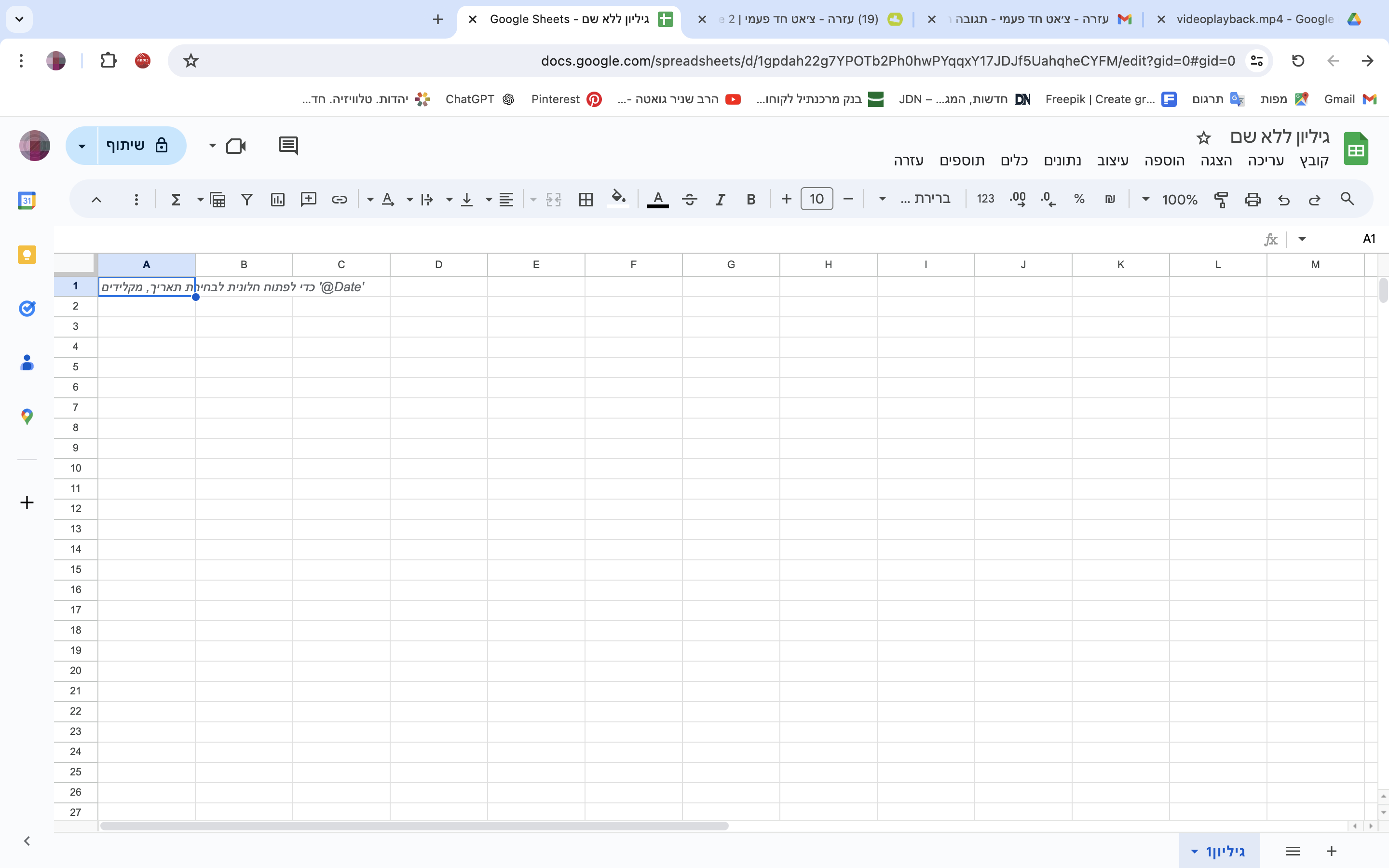Open the functions sigma icon
The height and width of the screenshot is (868, 1389).
176,199
